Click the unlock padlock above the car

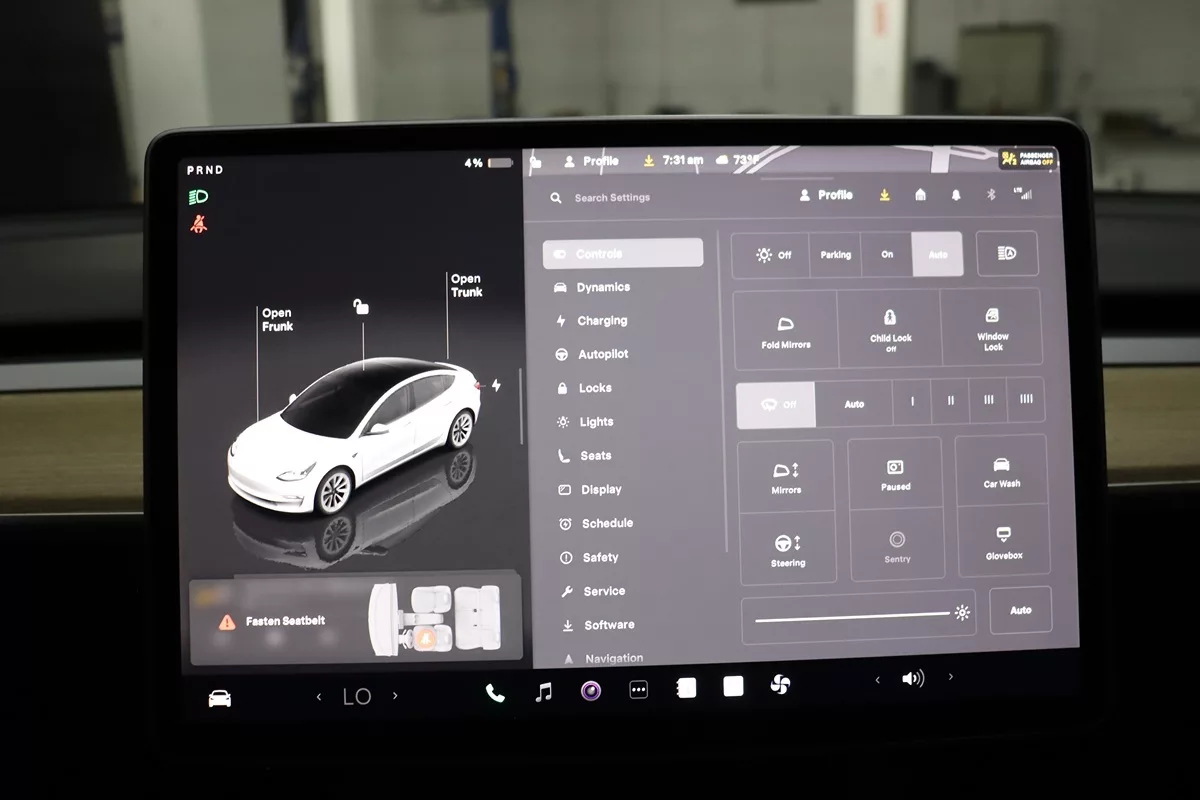point(361,307)
